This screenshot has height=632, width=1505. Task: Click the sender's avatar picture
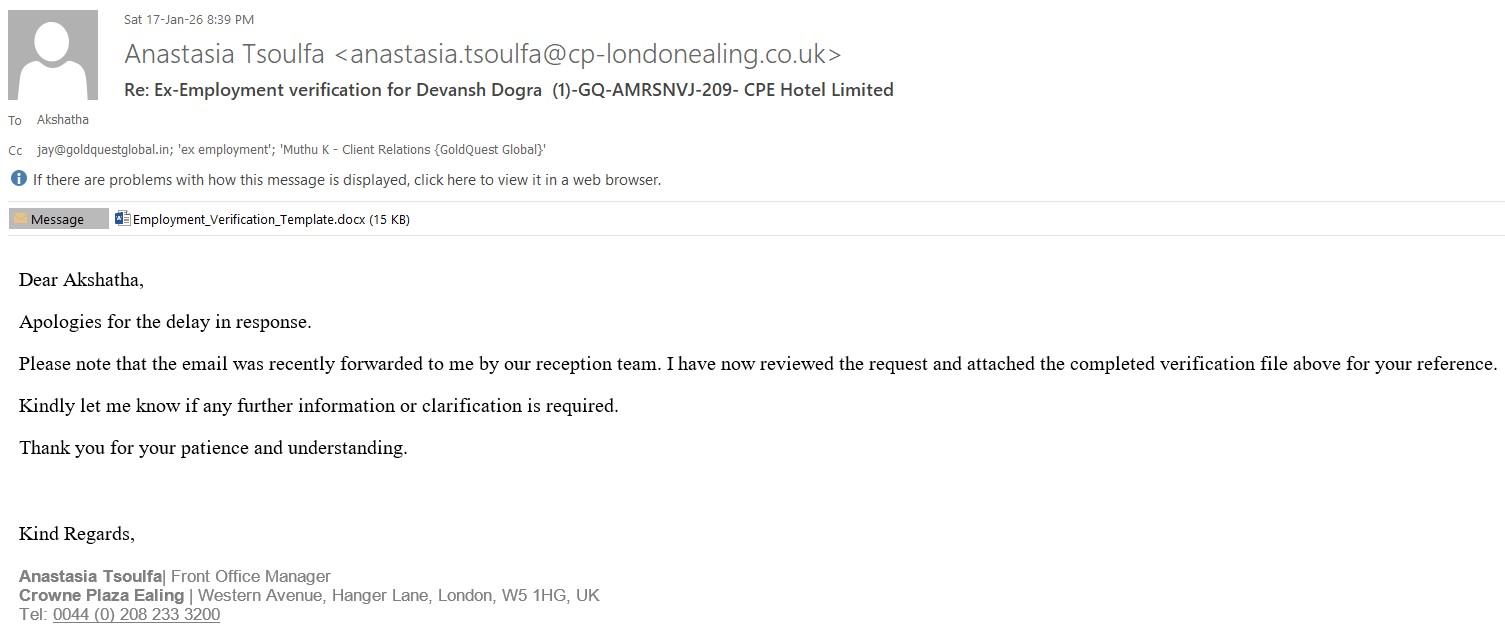(x=53, y=55)
